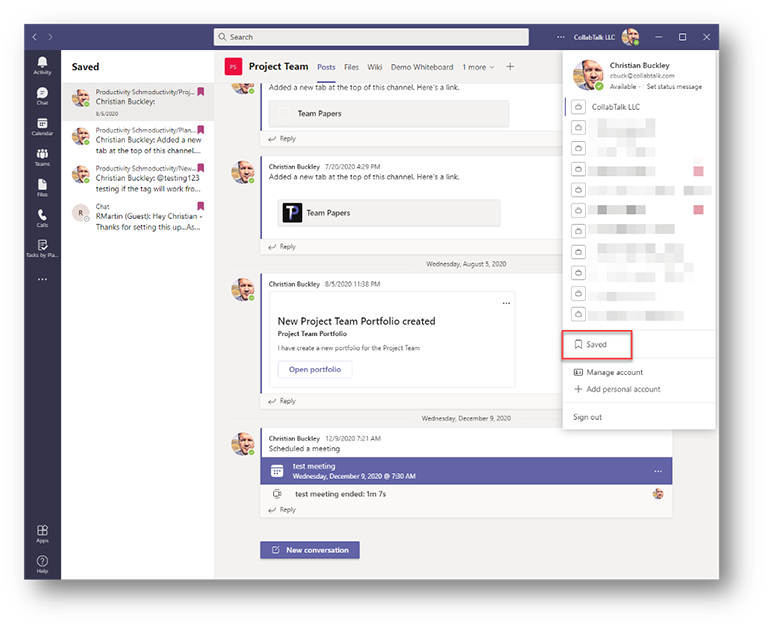Switch to the Wiki tab
Image resolution: width=768 pixels, height=628 pixels.
click(375, 67)
